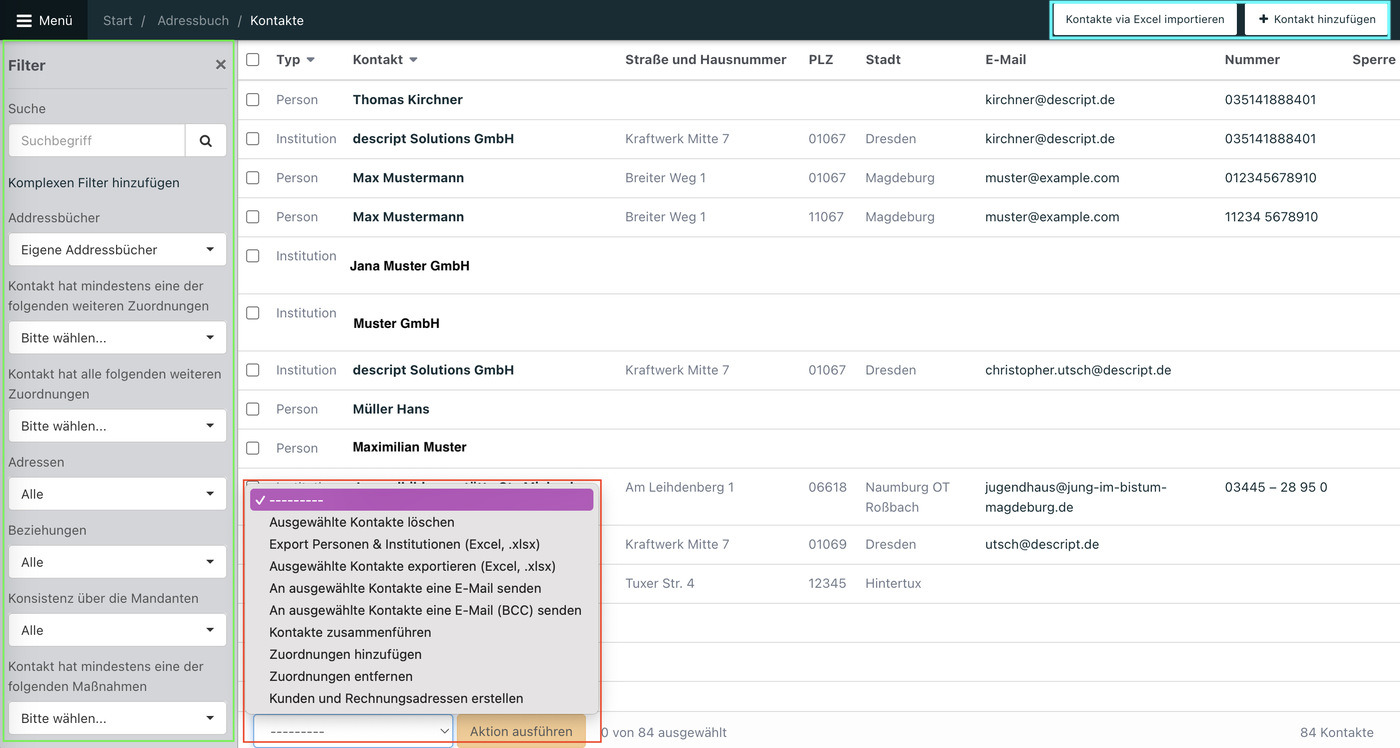
Task: Open the Eigene Addressbücher dropdown
Action: tap(116, 249)
